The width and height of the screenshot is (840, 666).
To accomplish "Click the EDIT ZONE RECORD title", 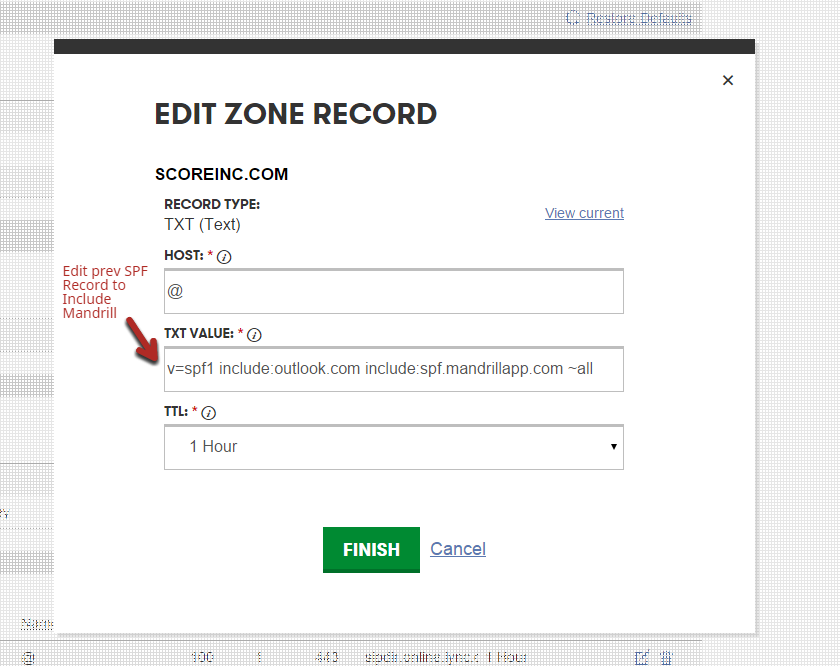I will click(296, 114).
